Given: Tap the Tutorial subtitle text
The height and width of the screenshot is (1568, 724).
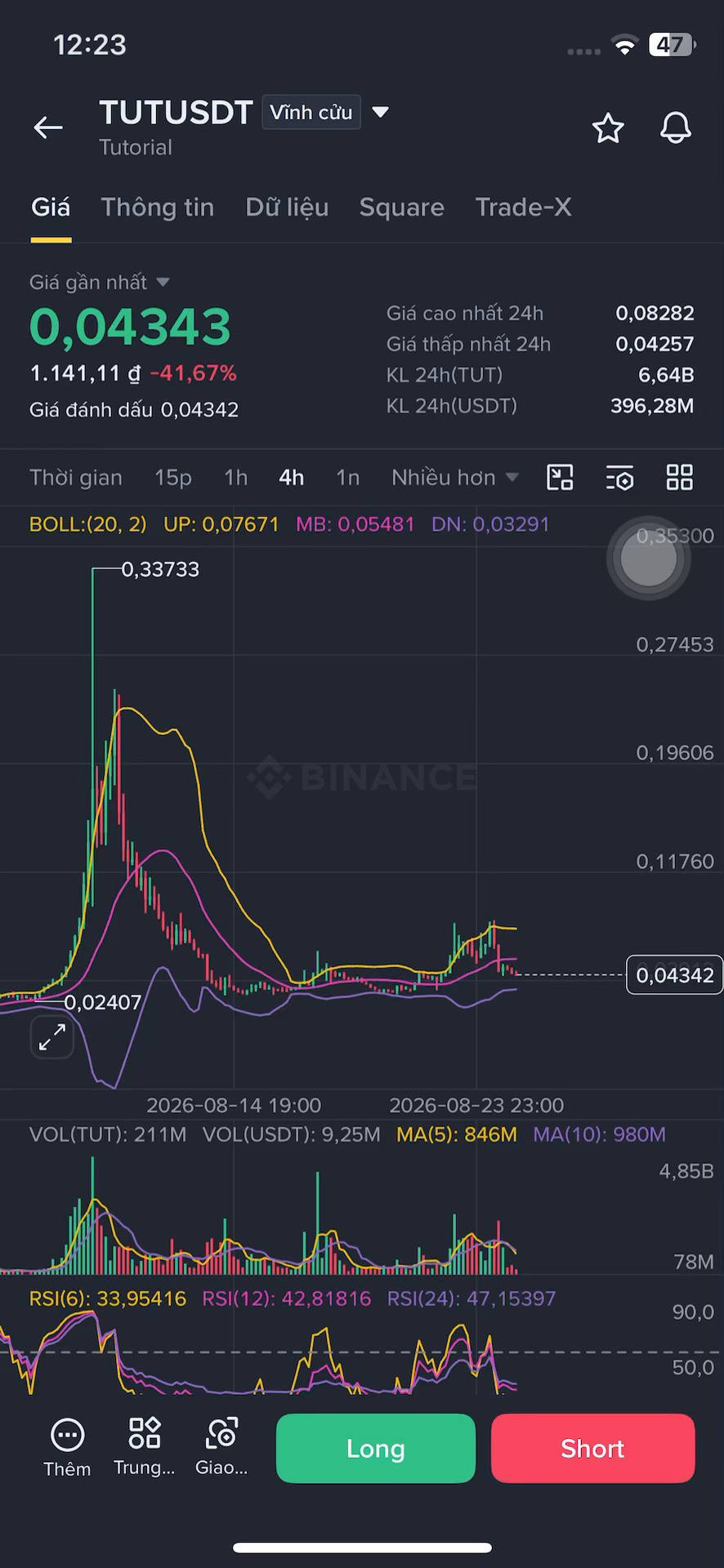Looking at the screenshot, I should tap(136, 148).
